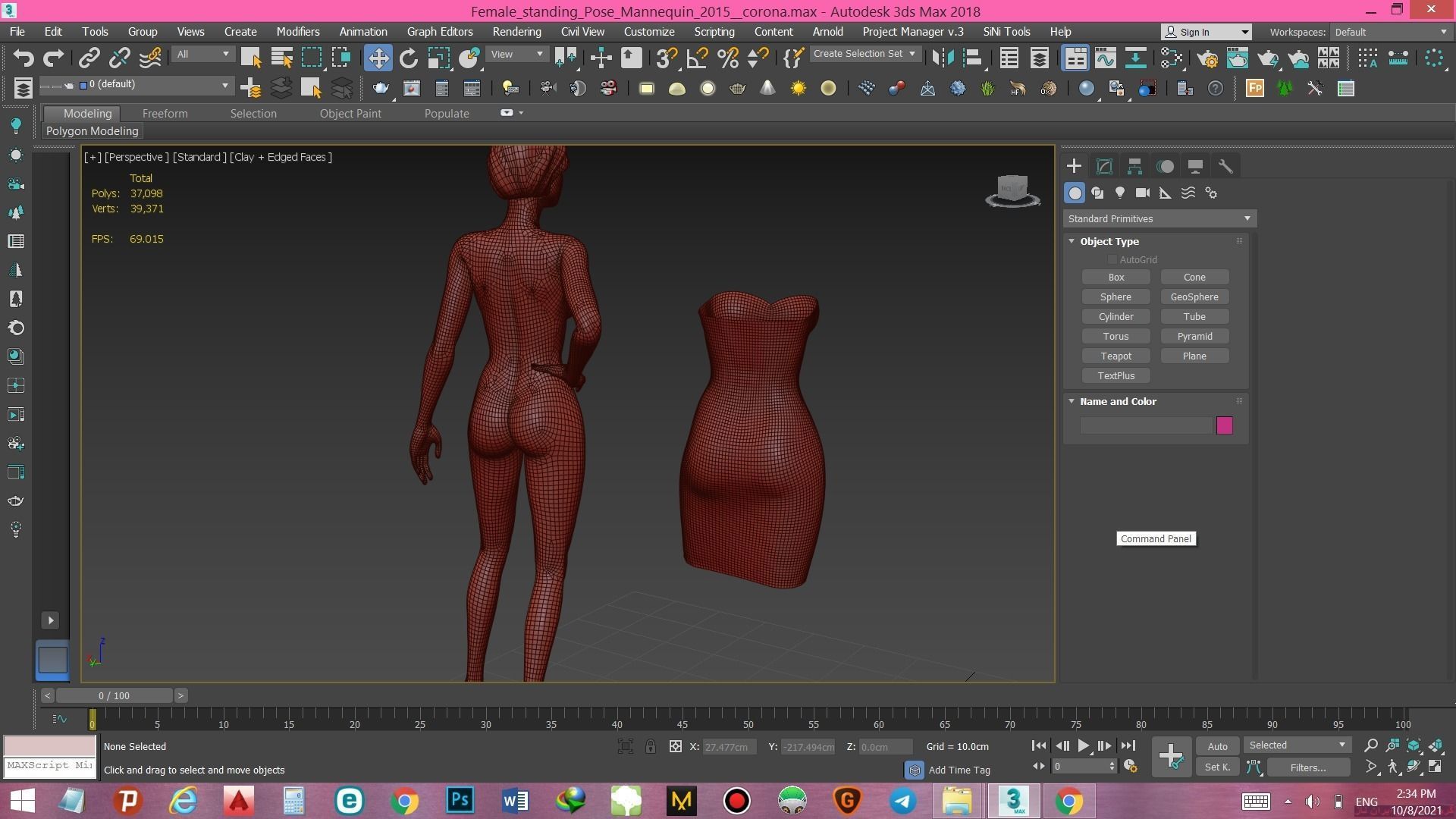Viewport: 1456px width, 819px height.
Task: Click the time slider 0 / 100
Action: pos(114,695)
